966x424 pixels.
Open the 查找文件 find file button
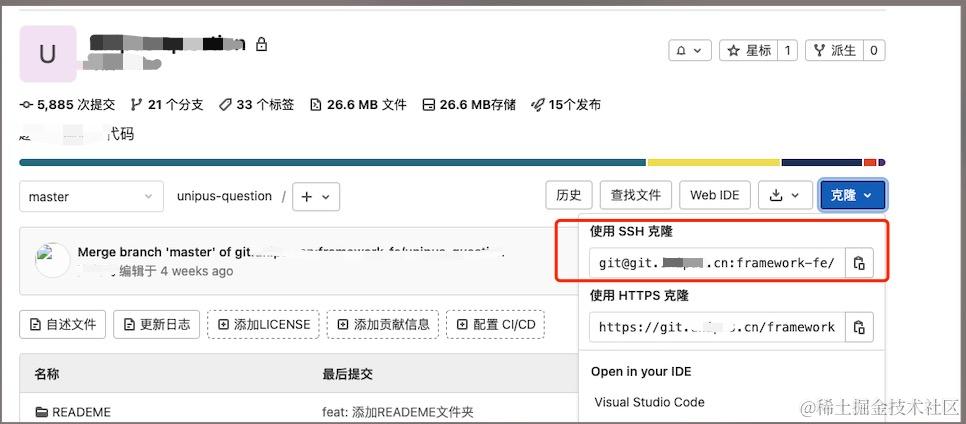click(636, 195)
